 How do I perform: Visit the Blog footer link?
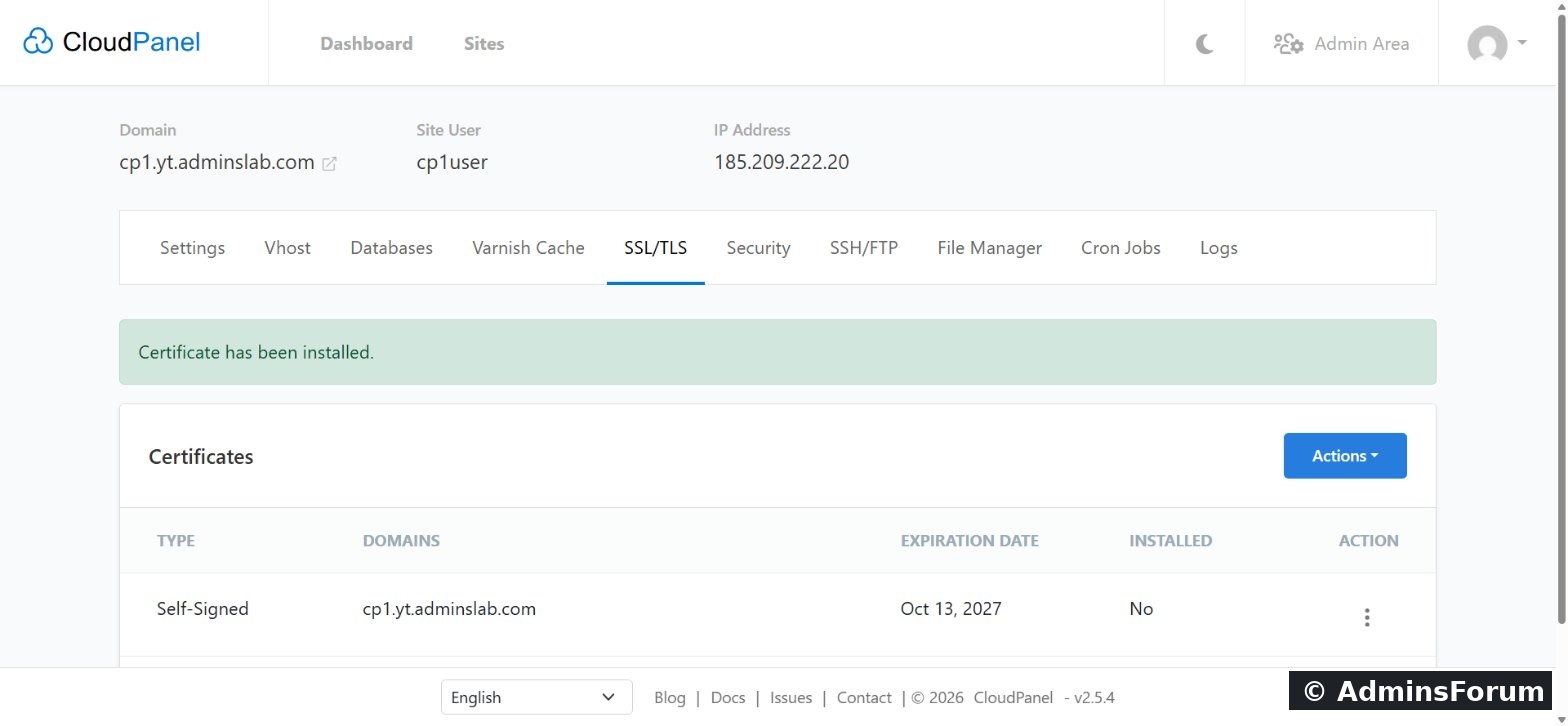(x=670, y=698)
